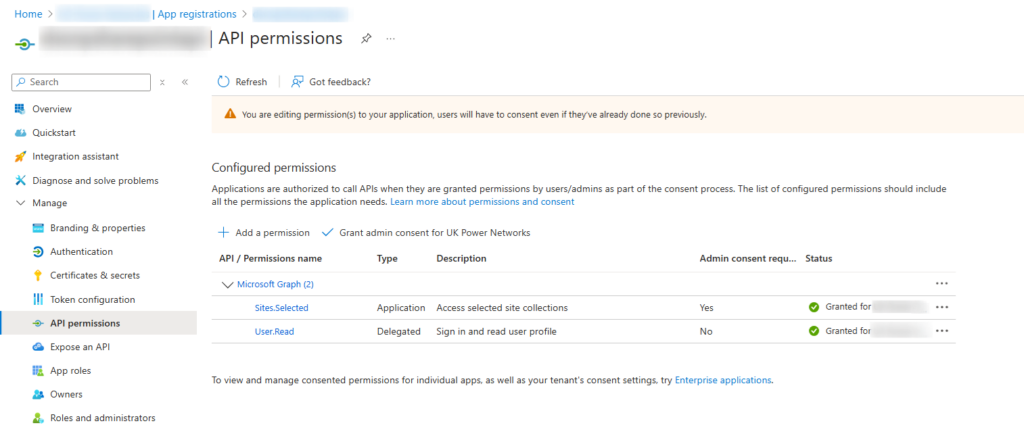Follow the Enterprise applications link
1024x436 pixels.
pos(723,380)
